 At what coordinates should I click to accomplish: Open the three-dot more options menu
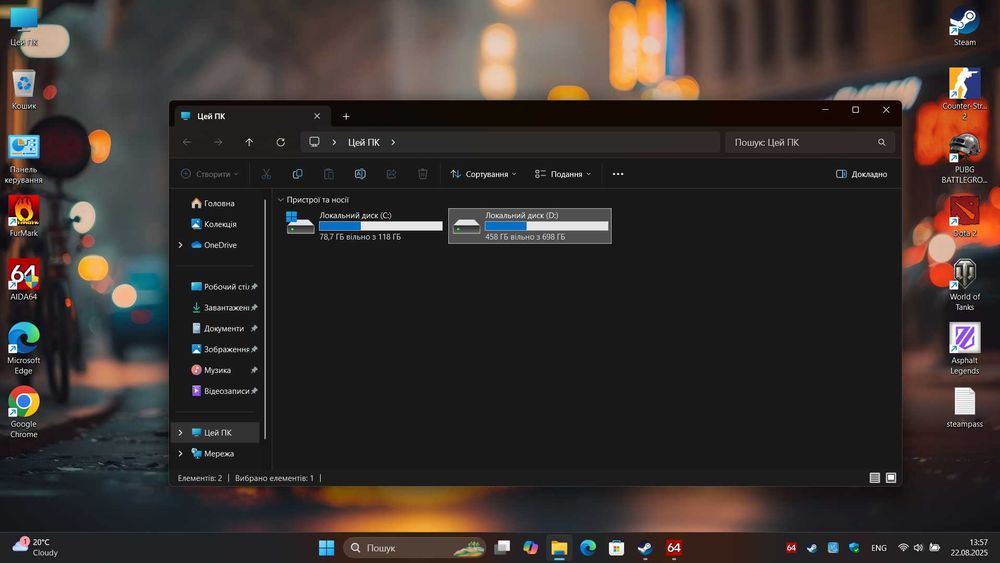click(x=618, y=174)
